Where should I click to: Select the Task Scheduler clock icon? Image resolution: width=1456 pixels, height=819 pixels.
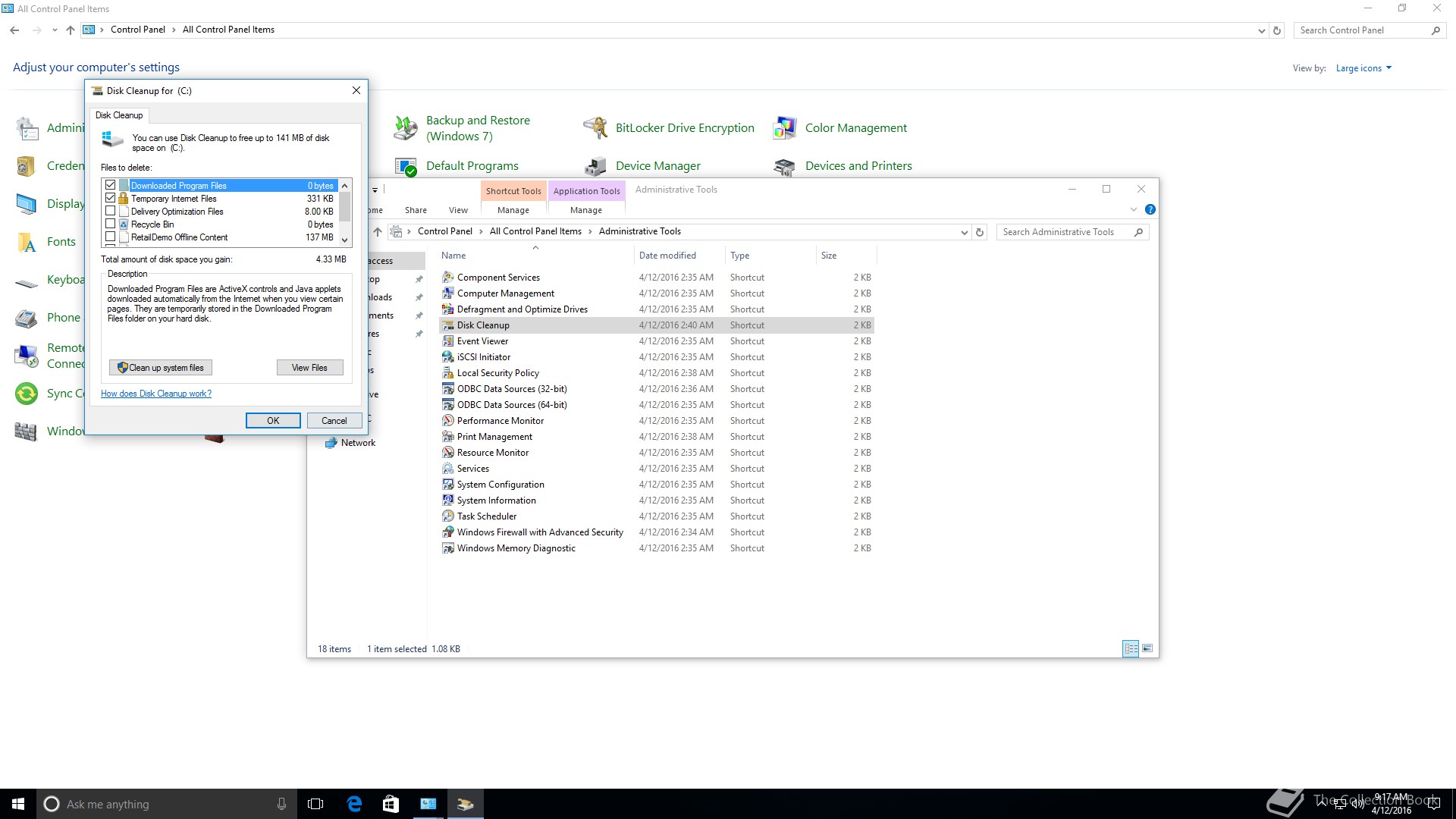[x=448, y=516]
